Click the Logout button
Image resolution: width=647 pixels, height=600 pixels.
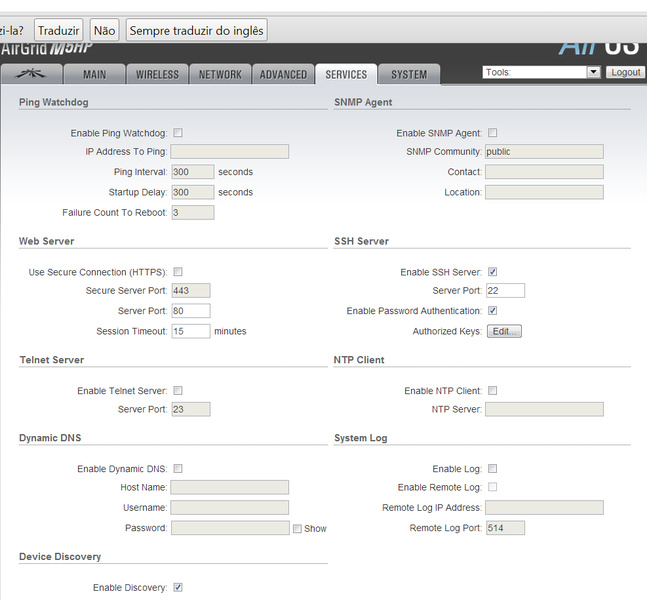click(x=626, y=72)
